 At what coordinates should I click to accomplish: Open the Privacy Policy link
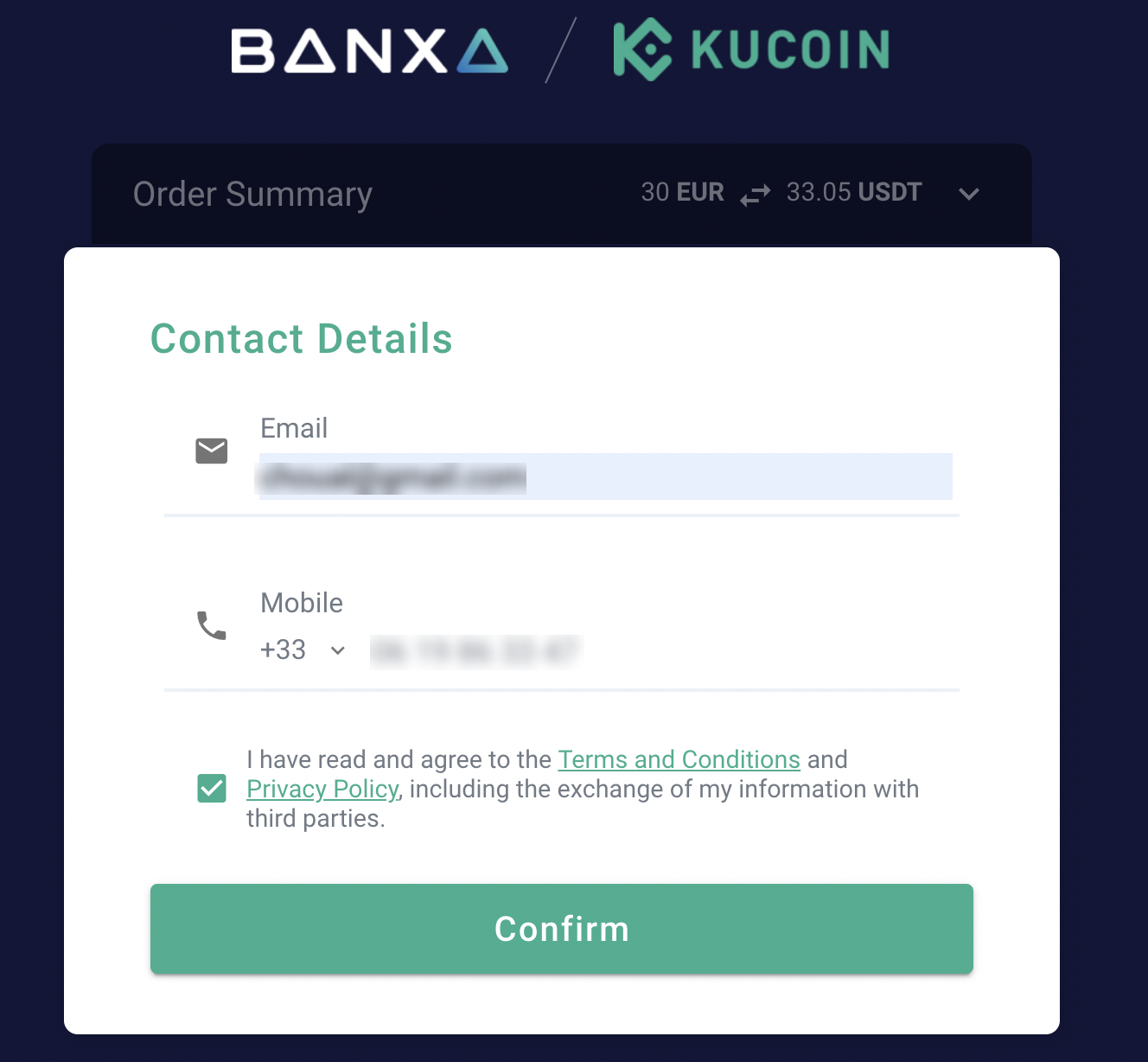tap(322, 789)
